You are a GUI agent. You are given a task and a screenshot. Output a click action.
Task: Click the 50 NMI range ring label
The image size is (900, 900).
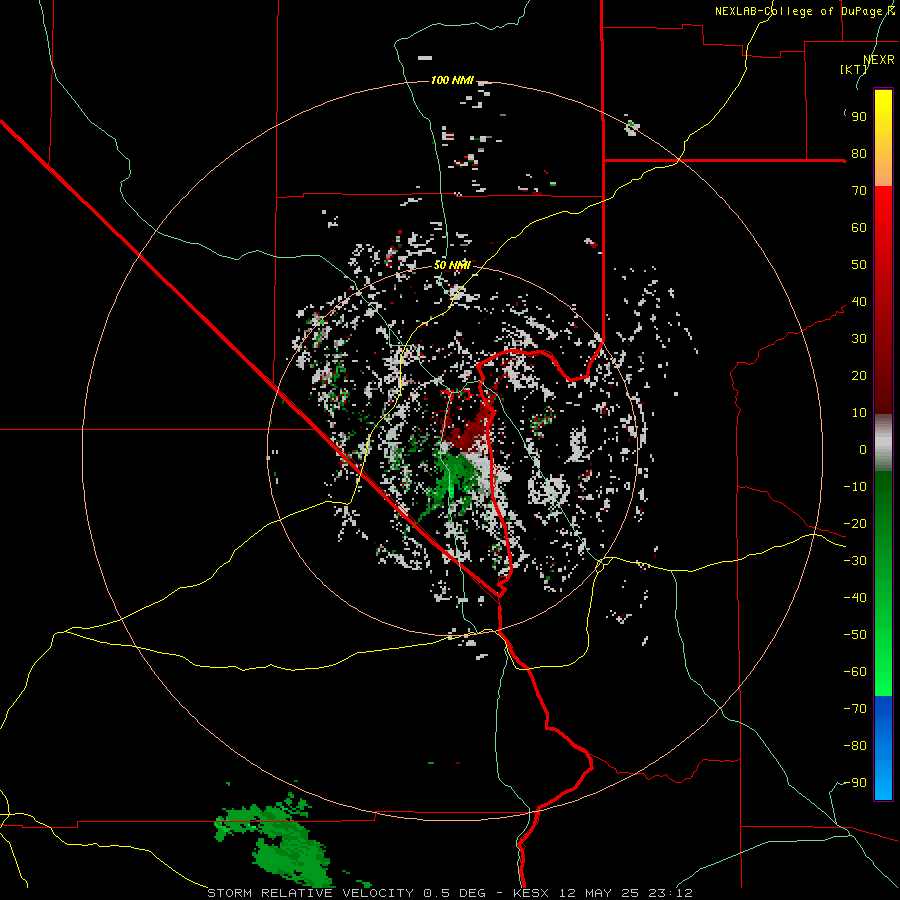[452, 265]
